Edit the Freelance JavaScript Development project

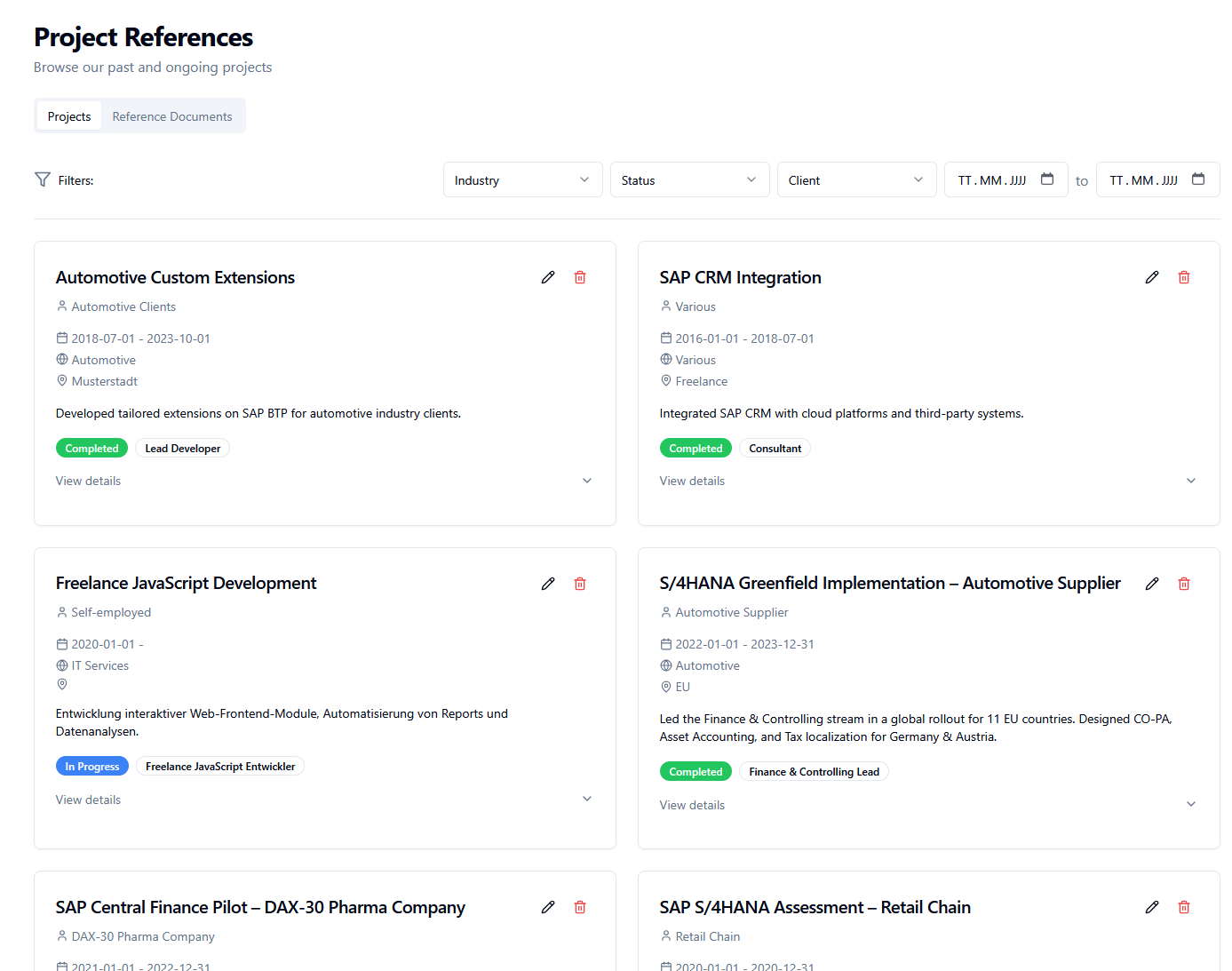(x=548, y=584)
